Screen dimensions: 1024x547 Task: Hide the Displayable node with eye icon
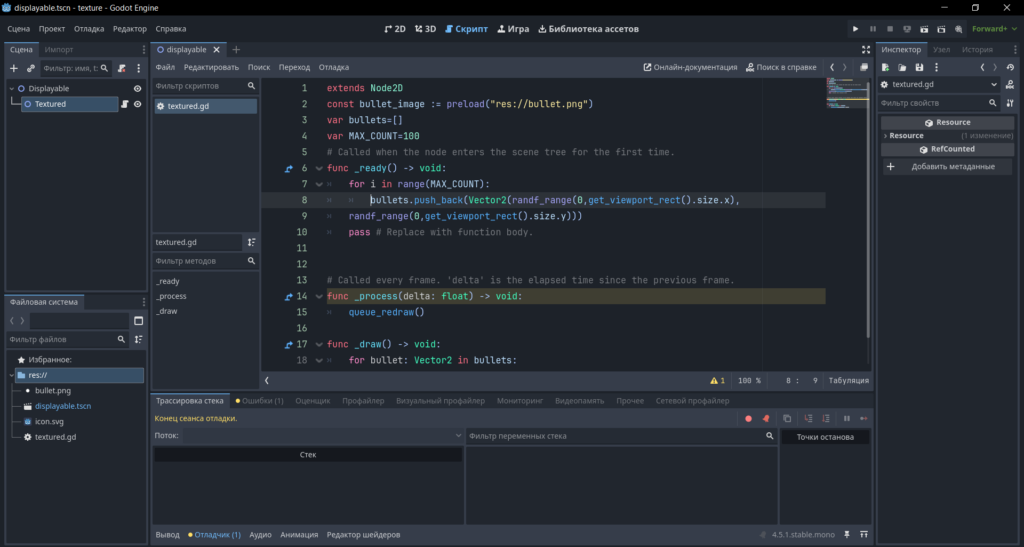tap(138, 89)
